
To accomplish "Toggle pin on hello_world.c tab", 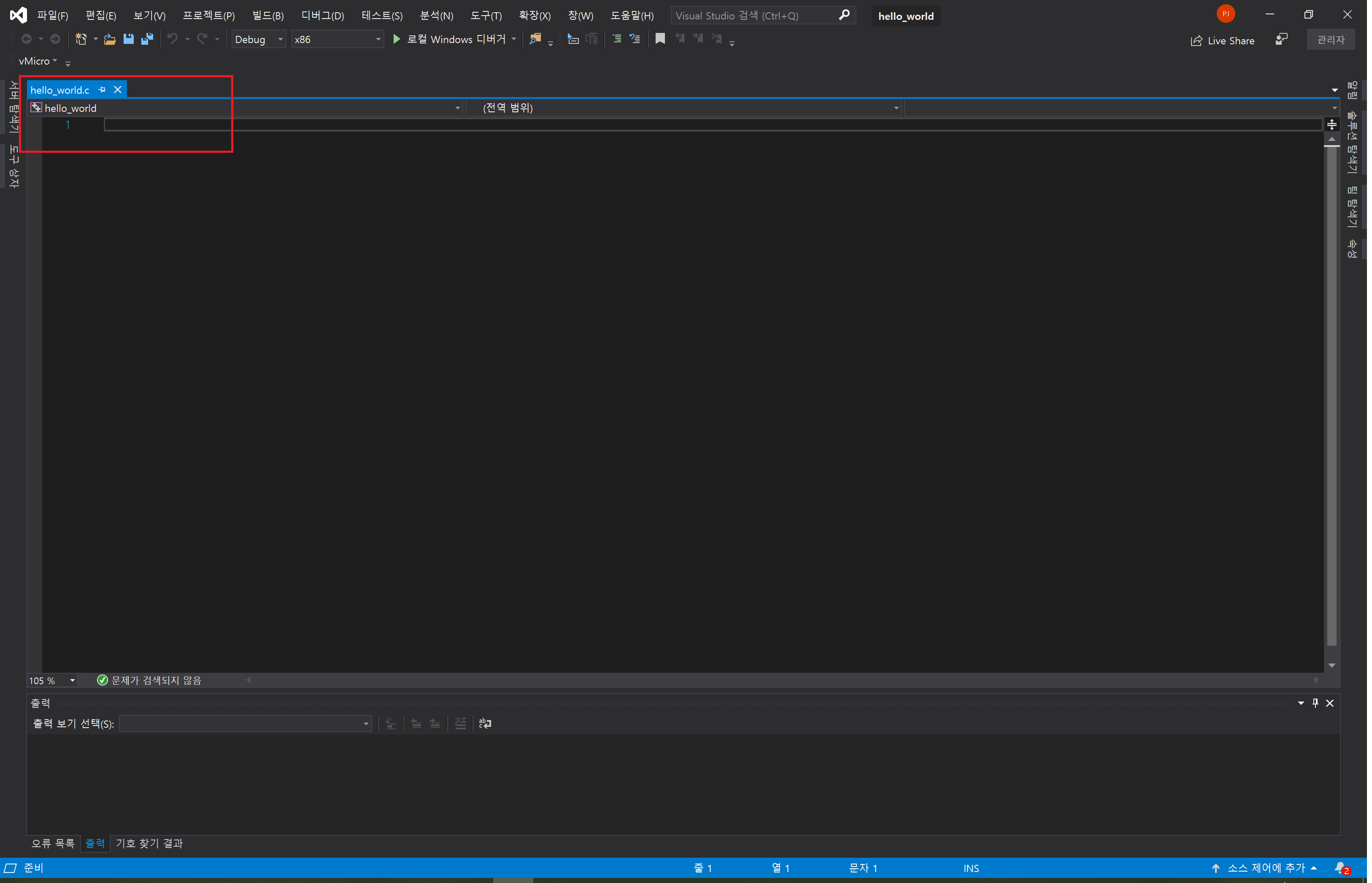I will tap(102, 89).
